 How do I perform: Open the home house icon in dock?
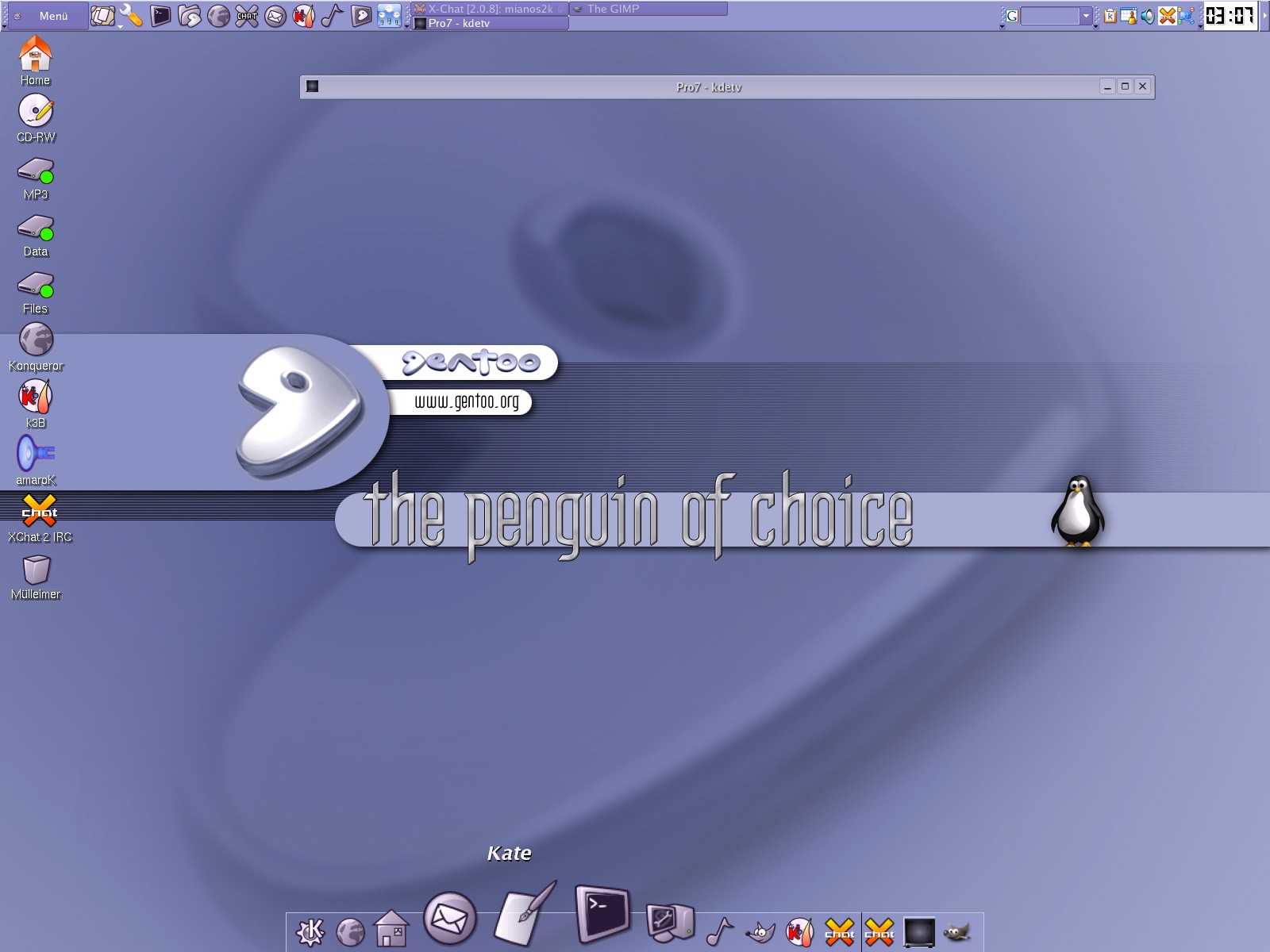392,928
